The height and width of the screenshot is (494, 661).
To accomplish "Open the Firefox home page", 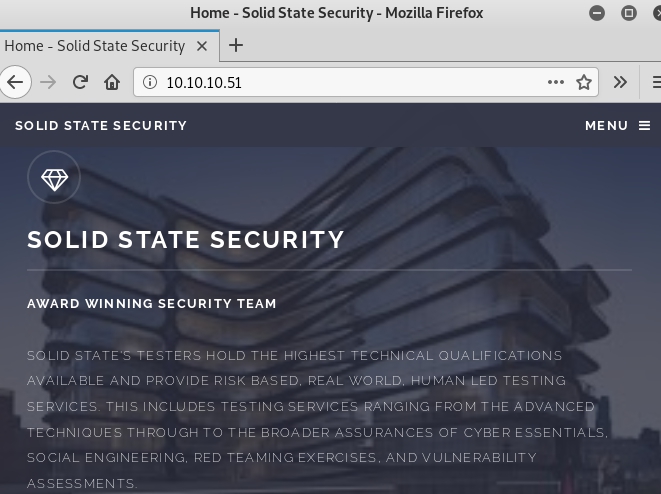I will pyautogui.click(x=112, y=82).
